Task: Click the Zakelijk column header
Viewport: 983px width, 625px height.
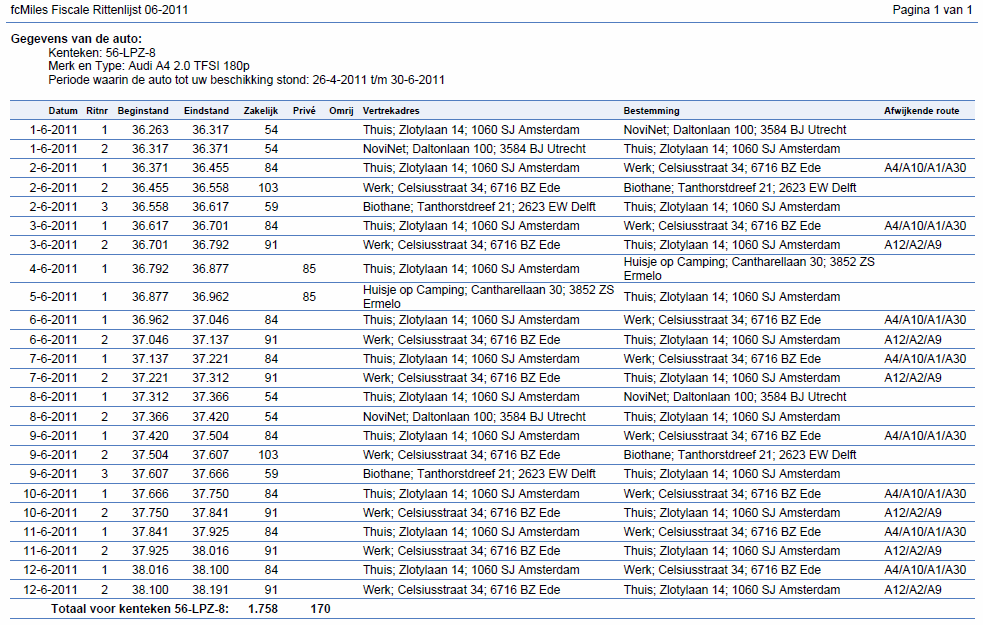Action: click(x=260, y=111)
